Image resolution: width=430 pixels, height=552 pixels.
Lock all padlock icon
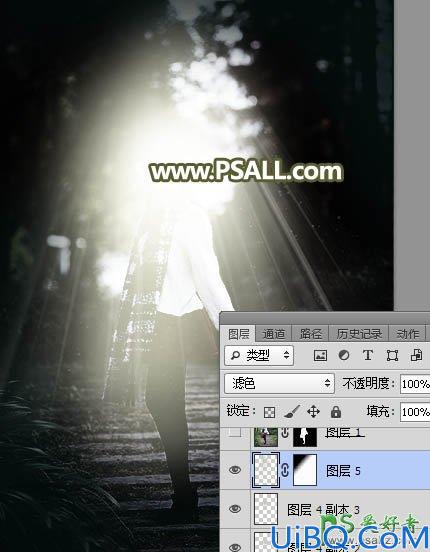[336, 412]
